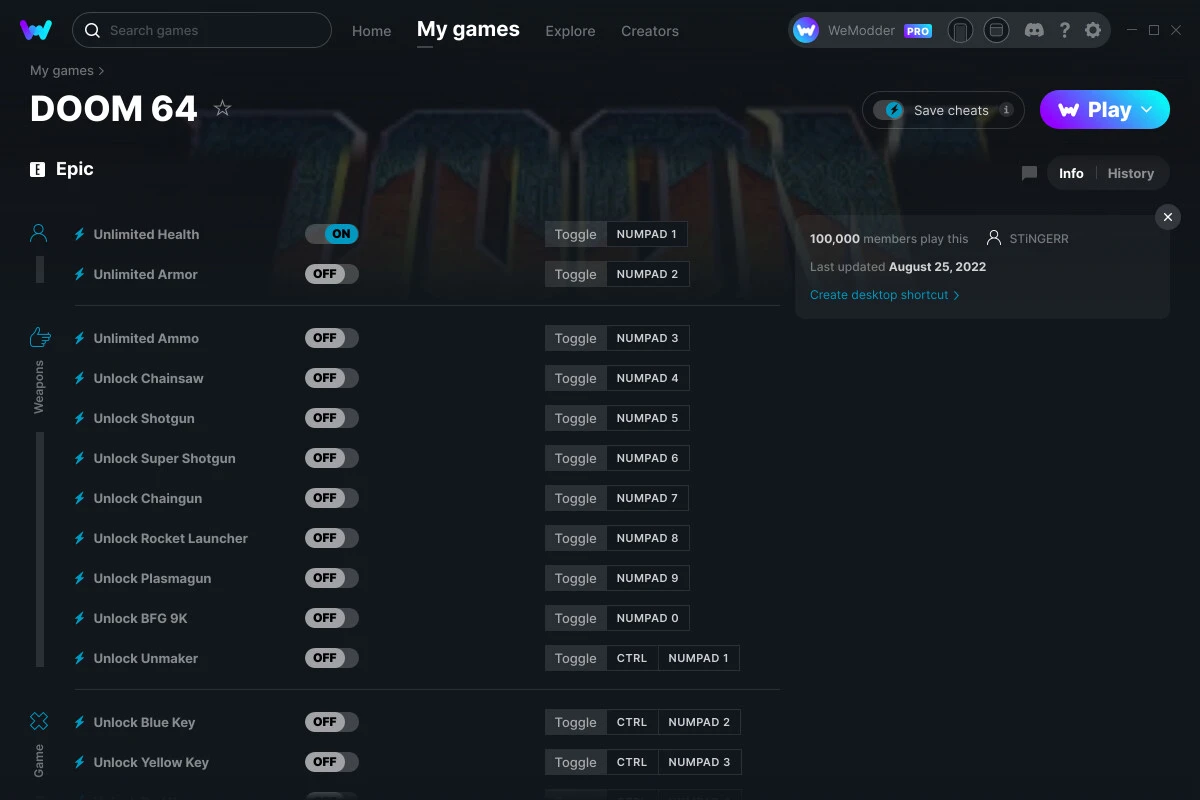Screen dimensions: 1200x800
Task: Close the info panel with X
Action: point(1168,217)
